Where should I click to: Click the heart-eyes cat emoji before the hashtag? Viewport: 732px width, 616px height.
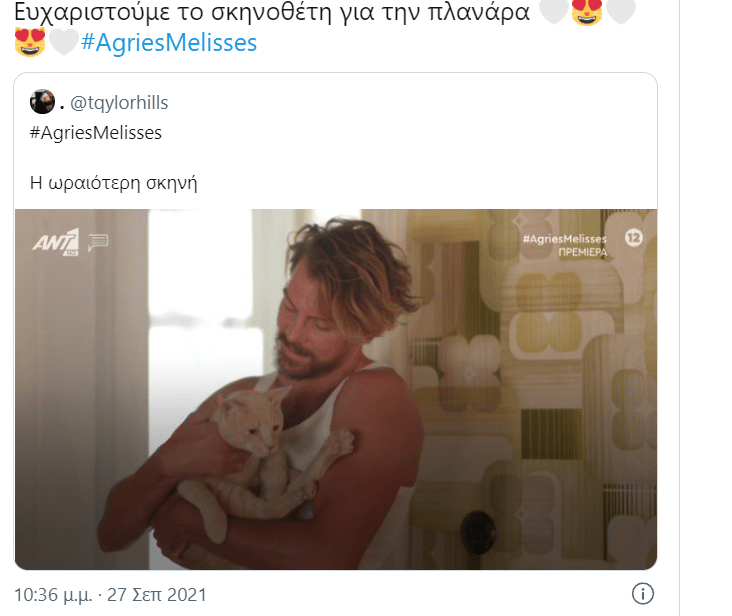[30, 42]
